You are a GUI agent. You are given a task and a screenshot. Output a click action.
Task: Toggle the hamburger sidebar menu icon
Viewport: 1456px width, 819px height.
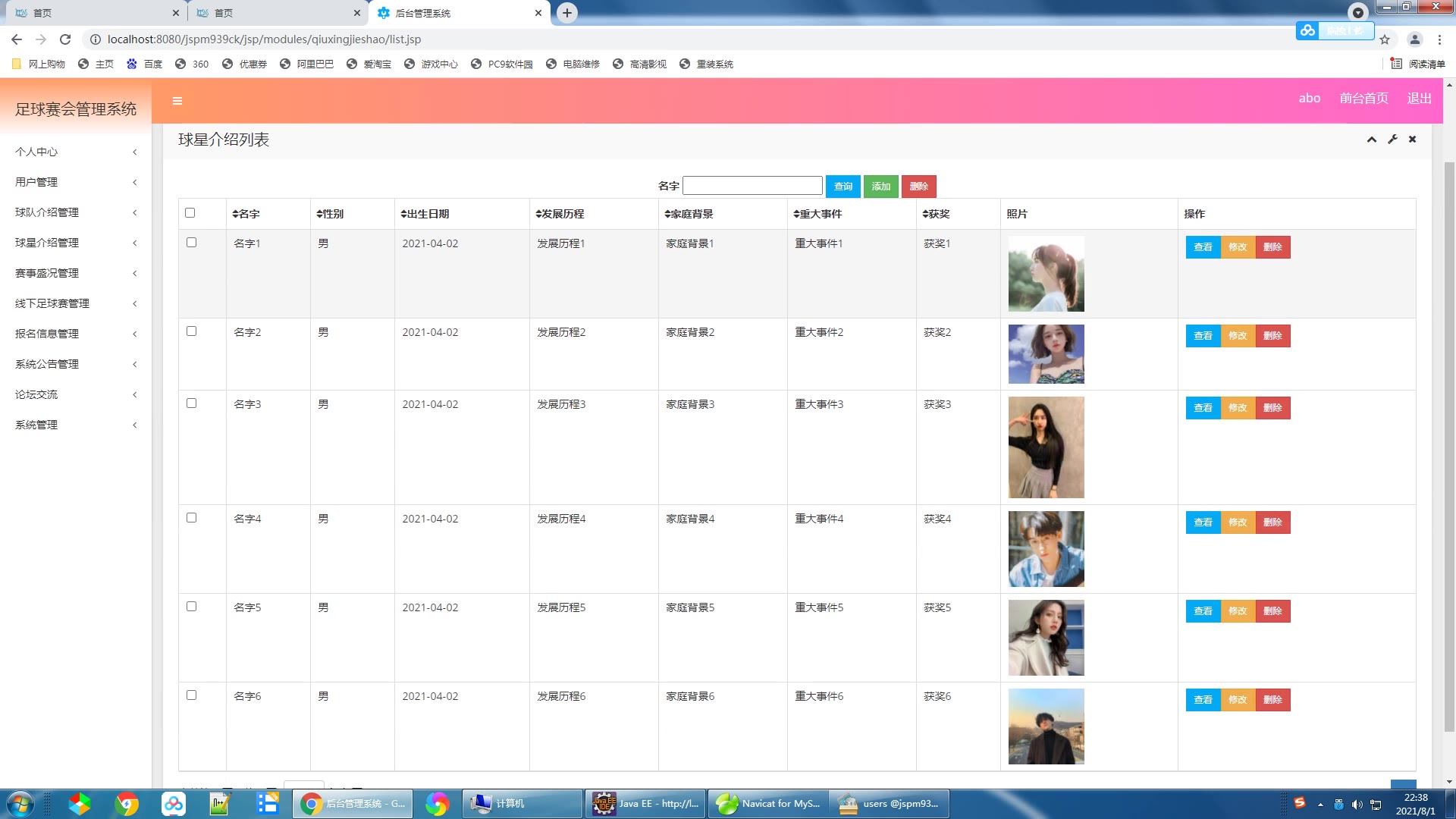pyautogui.click(x=177, y=101)
